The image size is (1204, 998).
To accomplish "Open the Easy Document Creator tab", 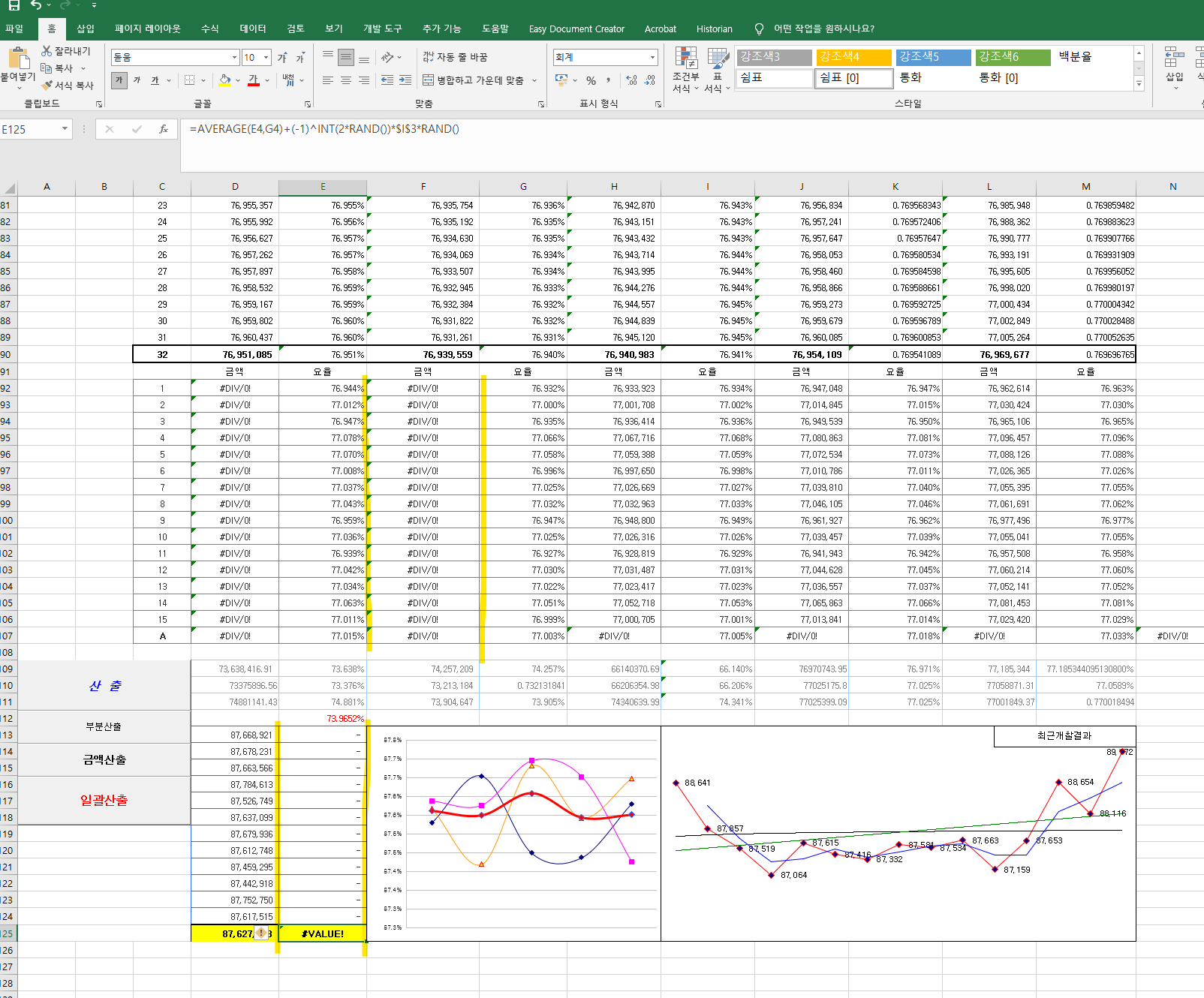I will [576, 29].
